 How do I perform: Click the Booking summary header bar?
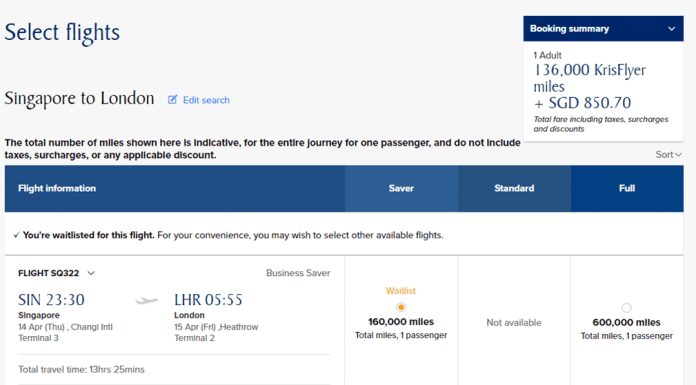pyautogui.click(x=603, y=29)
